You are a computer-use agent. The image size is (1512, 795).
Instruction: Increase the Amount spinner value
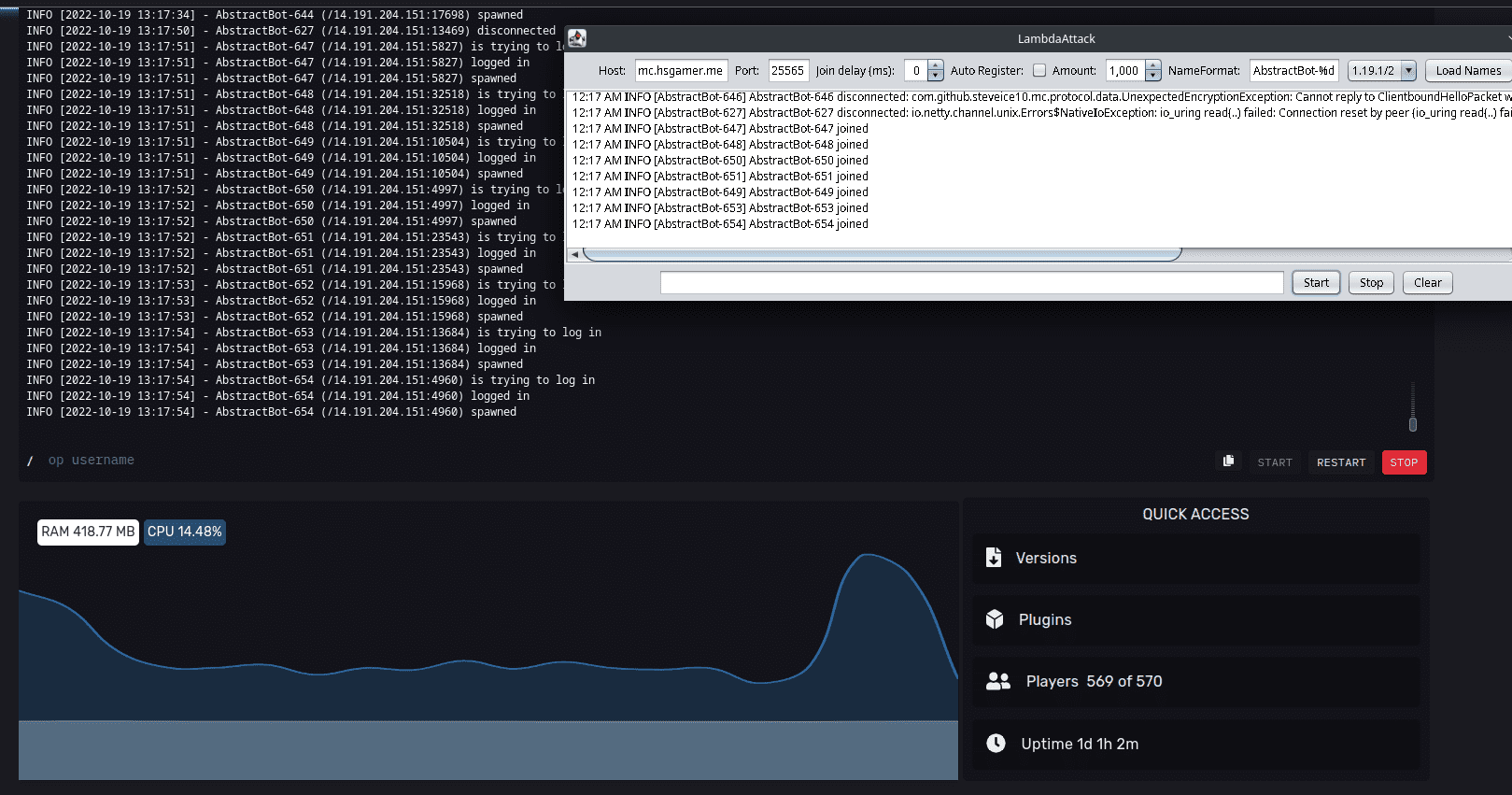[1153, 65]
